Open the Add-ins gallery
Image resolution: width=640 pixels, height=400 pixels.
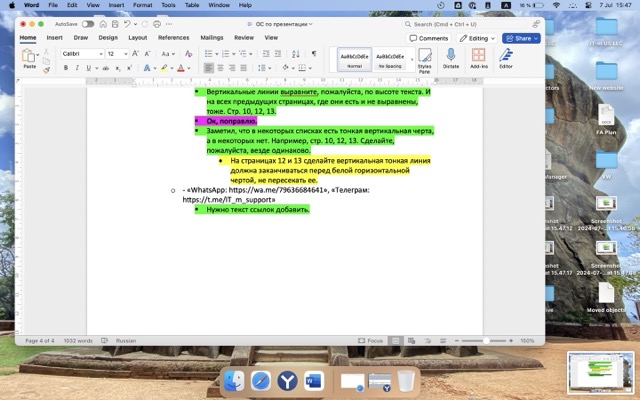[x=479, y=58]
